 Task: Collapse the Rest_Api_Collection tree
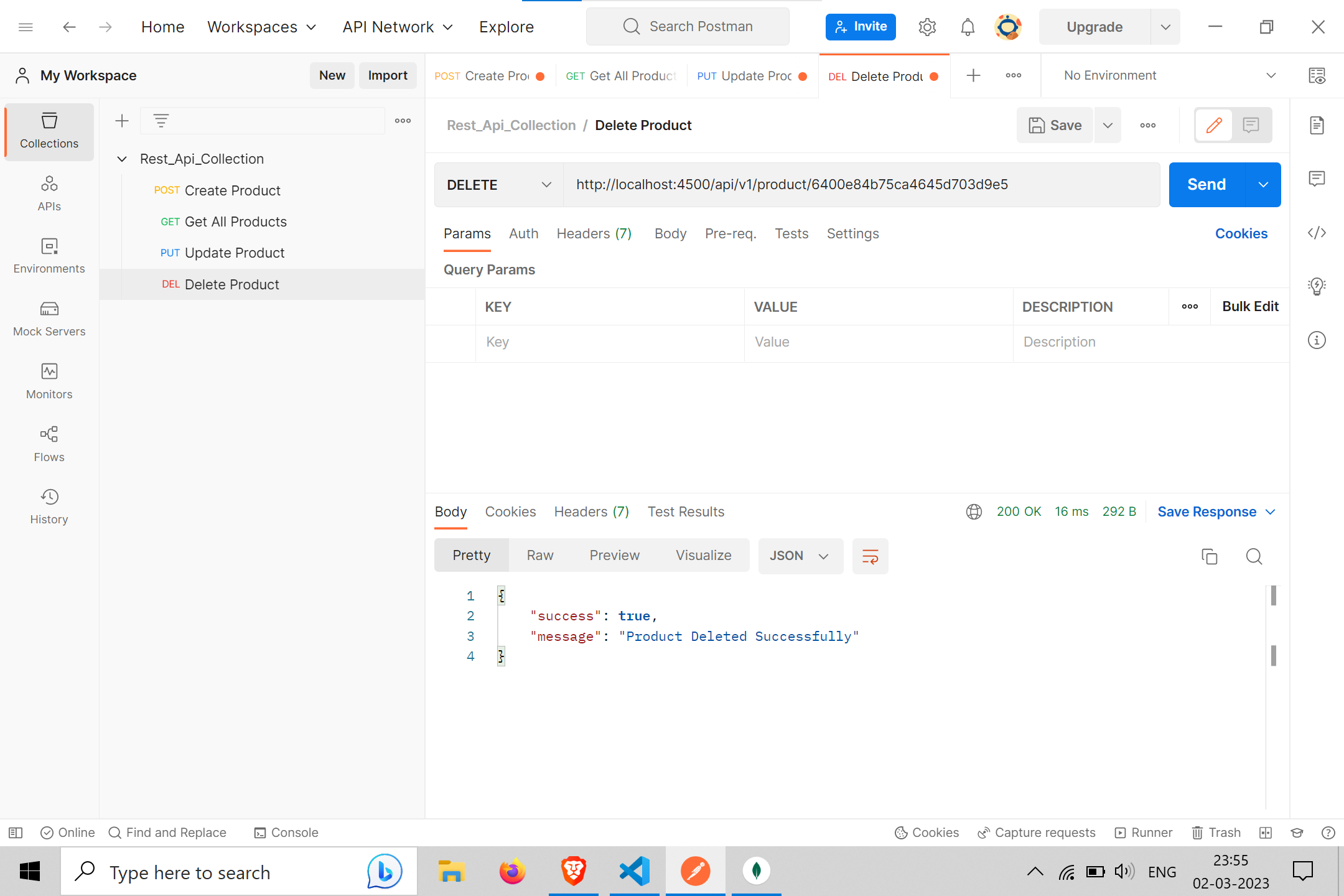click(122, 159)
